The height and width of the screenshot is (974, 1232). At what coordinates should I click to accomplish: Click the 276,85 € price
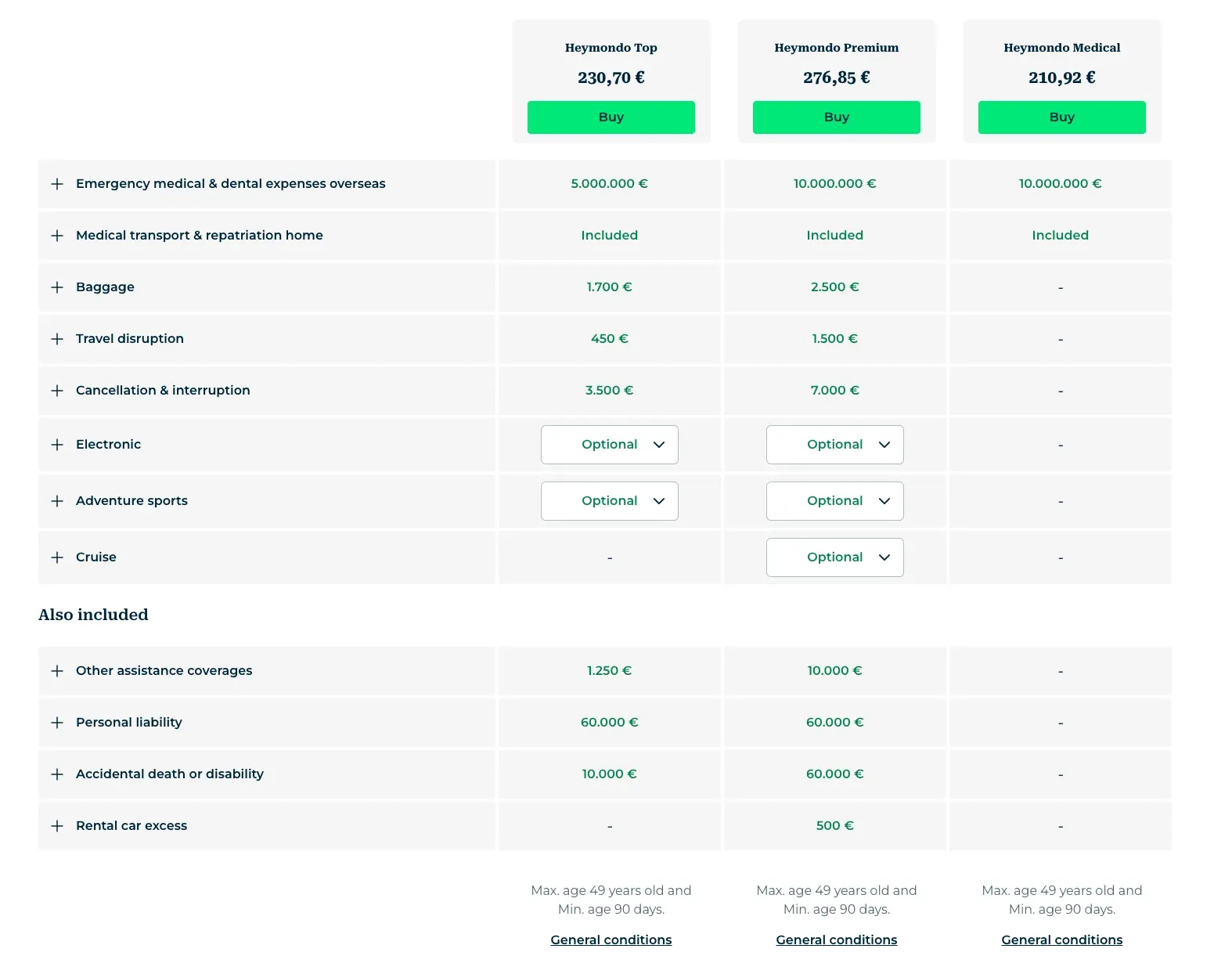click(x=837, y=78)
